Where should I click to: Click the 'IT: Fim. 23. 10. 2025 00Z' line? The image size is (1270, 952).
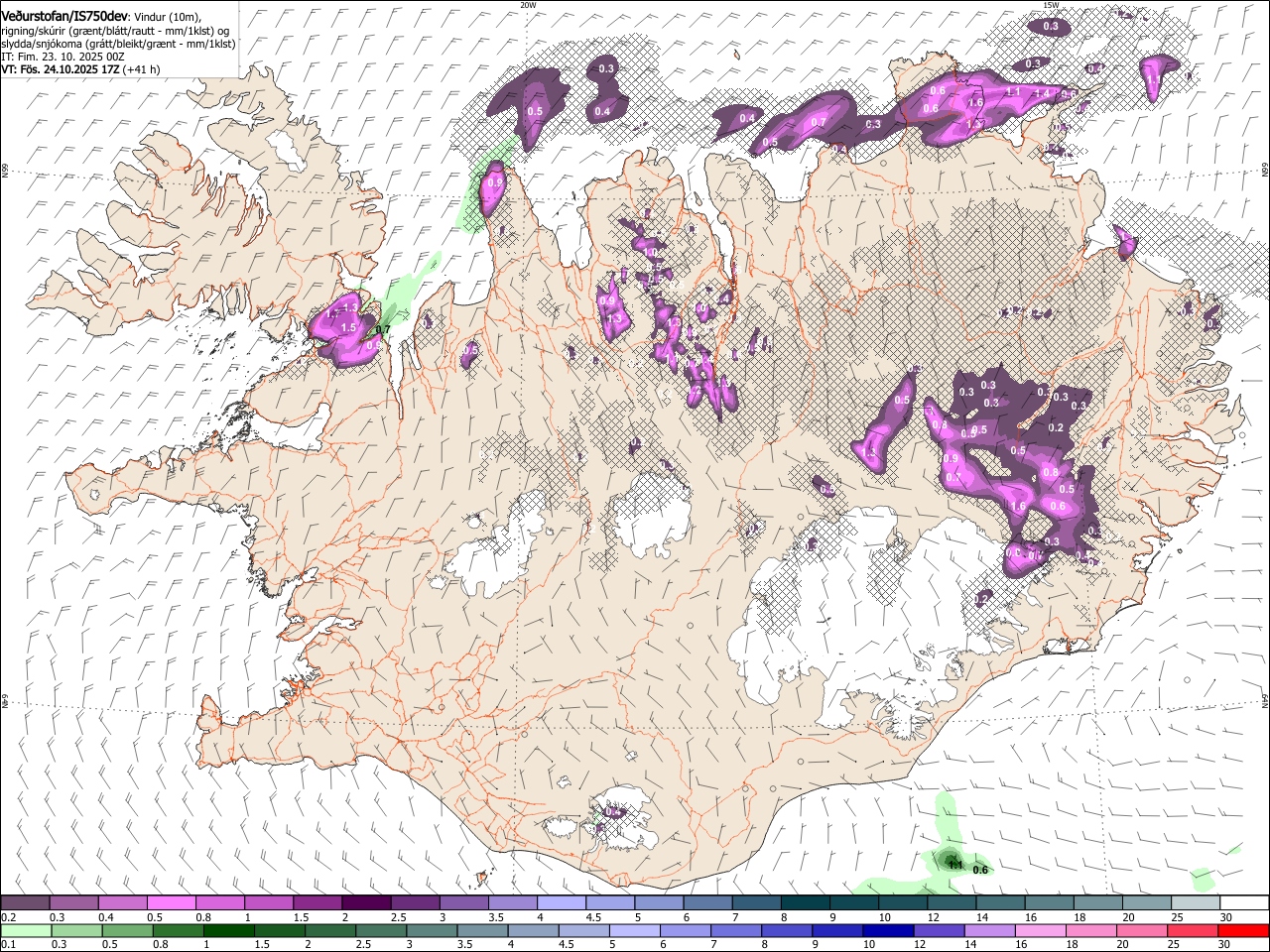click(63, 57)
